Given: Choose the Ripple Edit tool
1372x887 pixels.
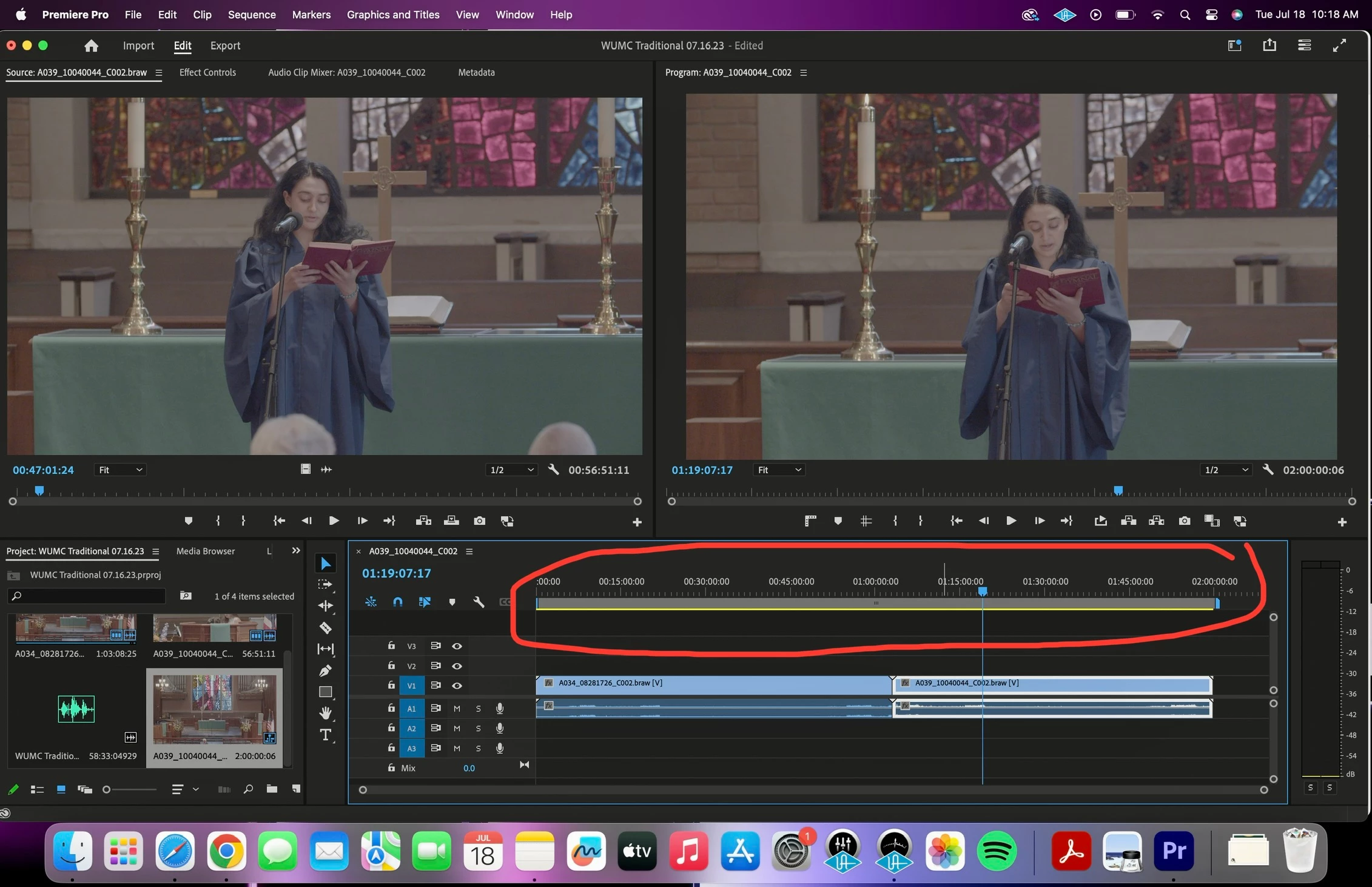Looking at the screenshot, I should (x=326, y=605).
